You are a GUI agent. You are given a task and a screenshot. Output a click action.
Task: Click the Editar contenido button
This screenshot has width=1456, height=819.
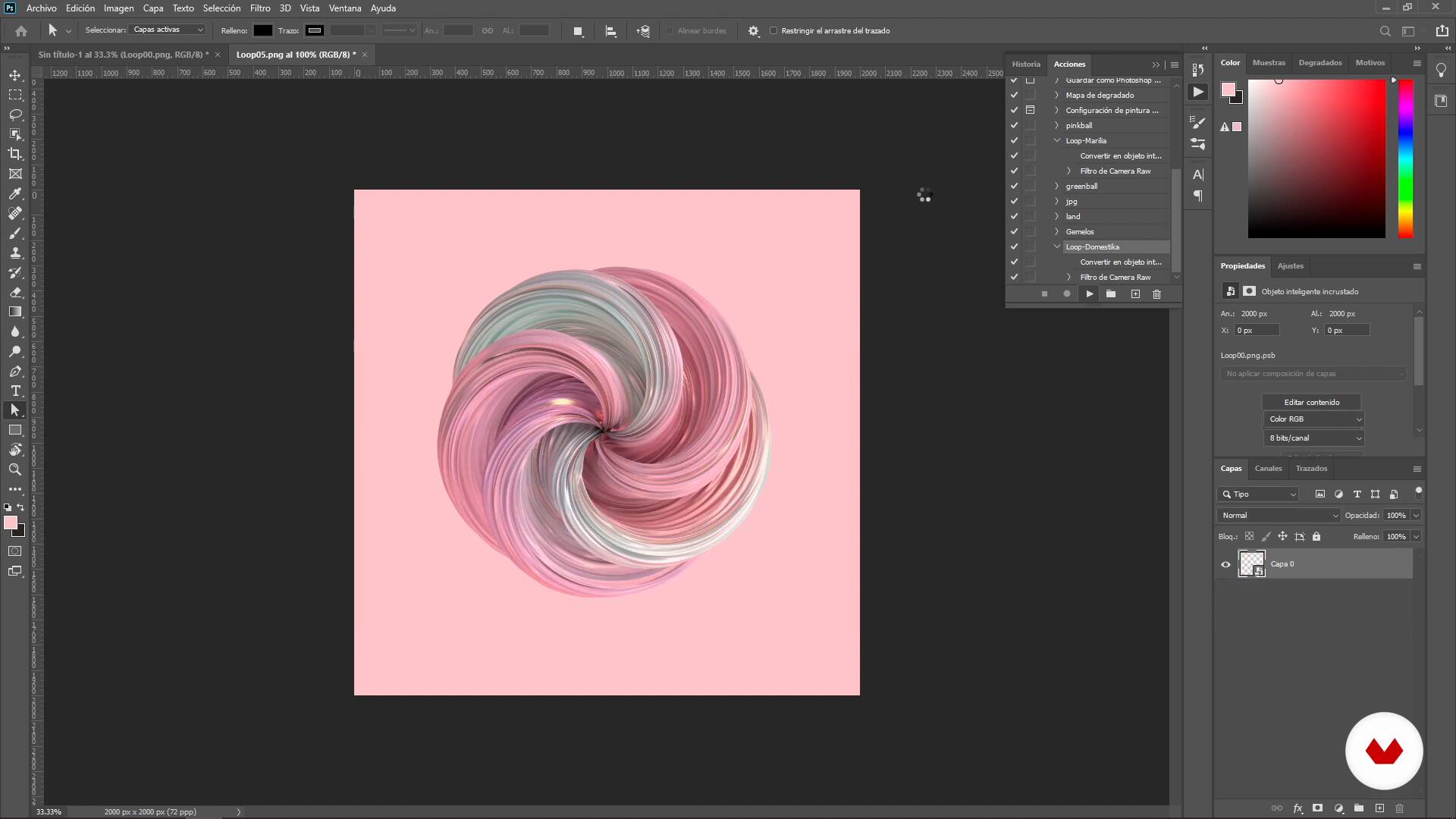tap(1311, 402)
